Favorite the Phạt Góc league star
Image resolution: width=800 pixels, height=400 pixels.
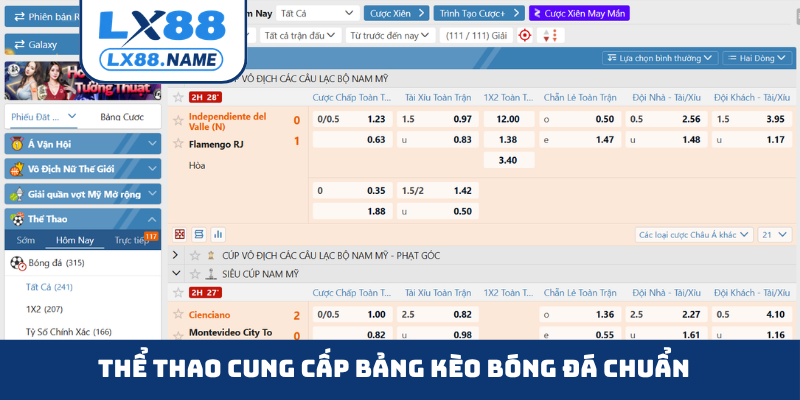[195, 256]
